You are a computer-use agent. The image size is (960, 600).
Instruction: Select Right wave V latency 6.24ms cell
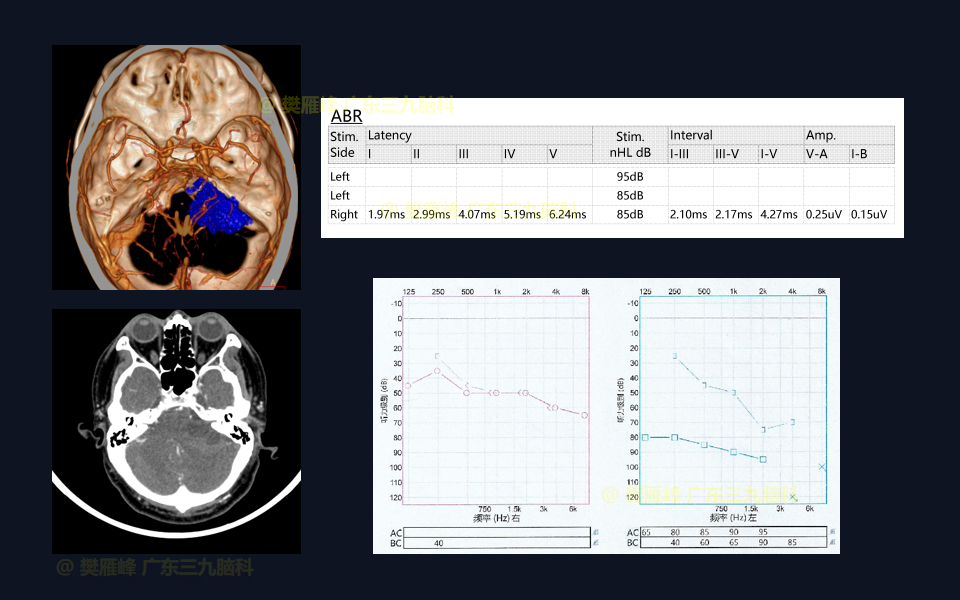568,214
